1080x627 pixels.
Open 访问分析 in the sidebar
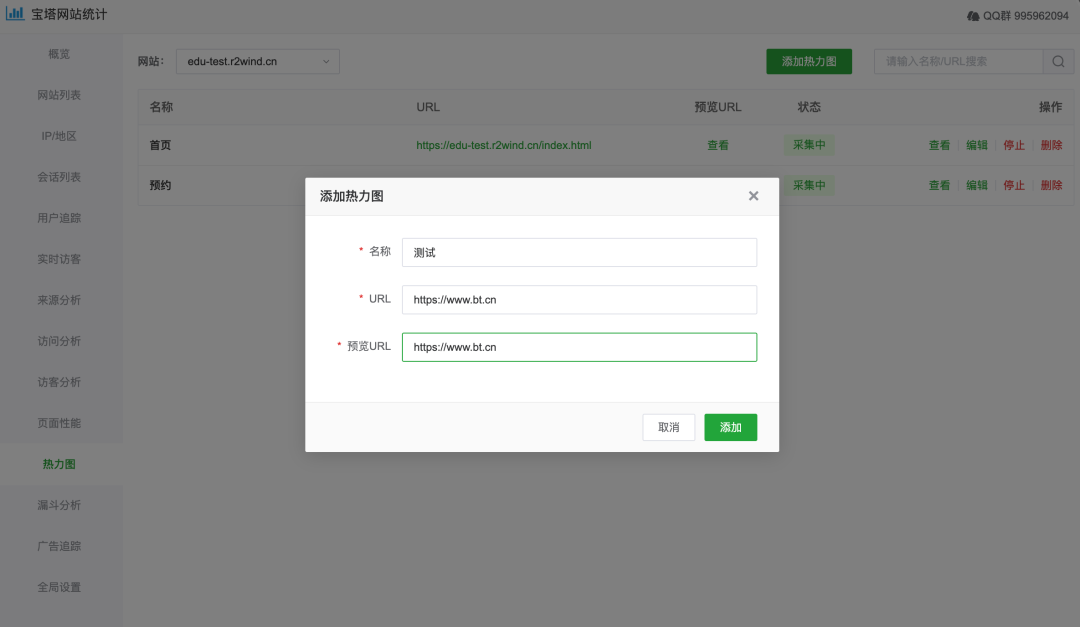tap(59, 341)
